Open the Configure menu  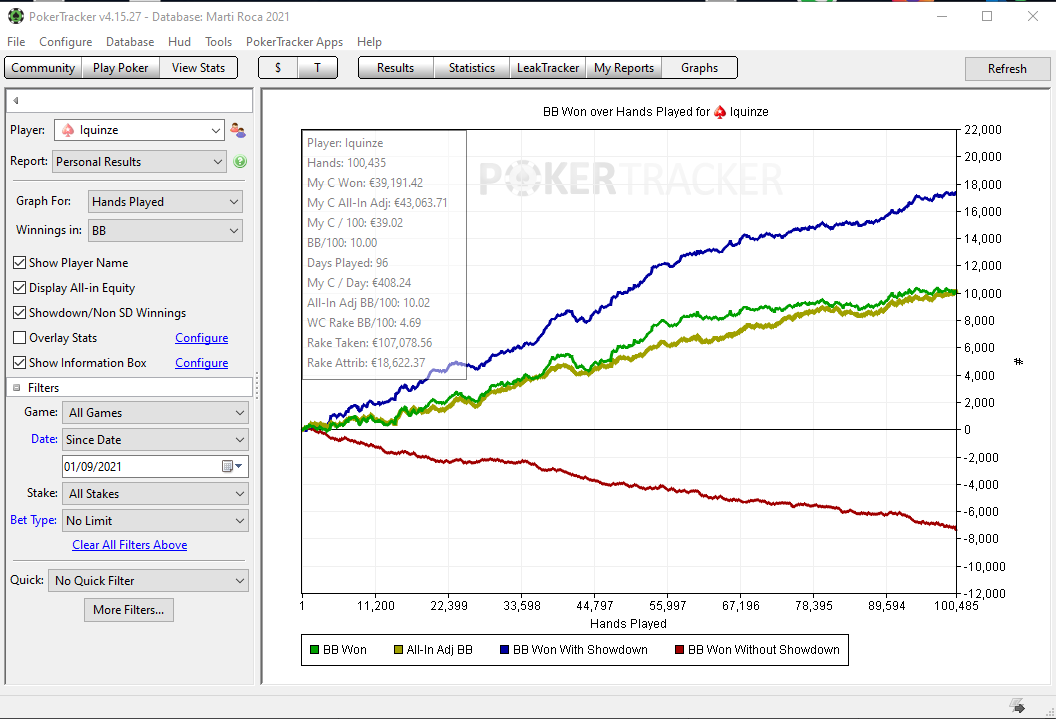coord(65,42)
